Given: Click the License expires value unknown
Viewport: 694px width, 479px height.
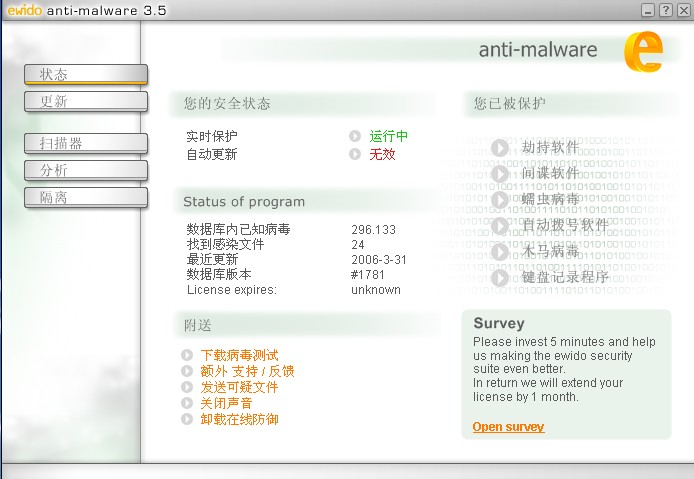Looking at the screenshot, I should [x=376, y=290].
